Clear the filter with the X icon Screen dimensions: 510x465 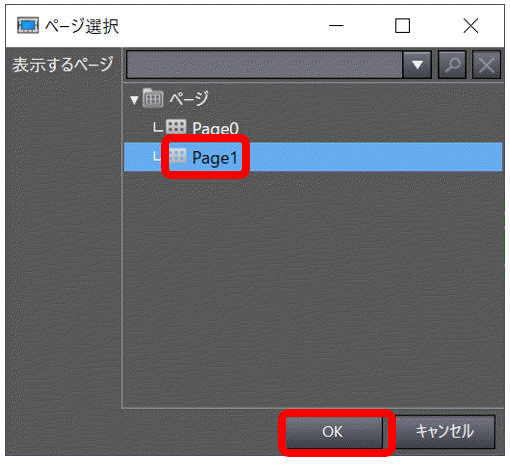click(x=486, y=65)
